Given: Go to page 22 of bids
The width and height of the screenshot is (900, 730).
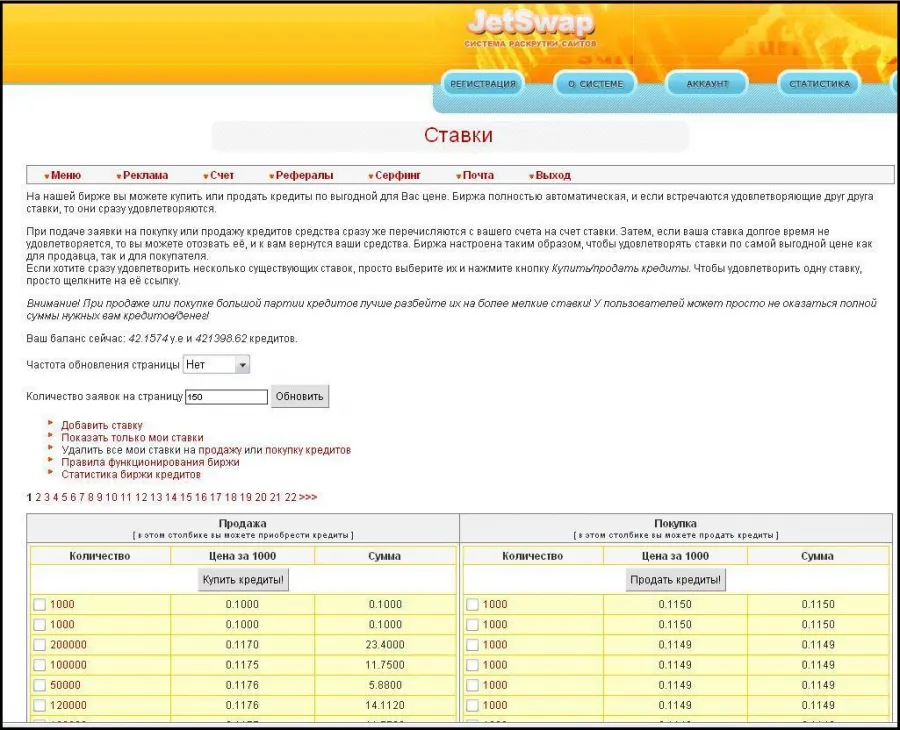Looking at the screenshot, I should pyautogui.click(x=290, y=497).
